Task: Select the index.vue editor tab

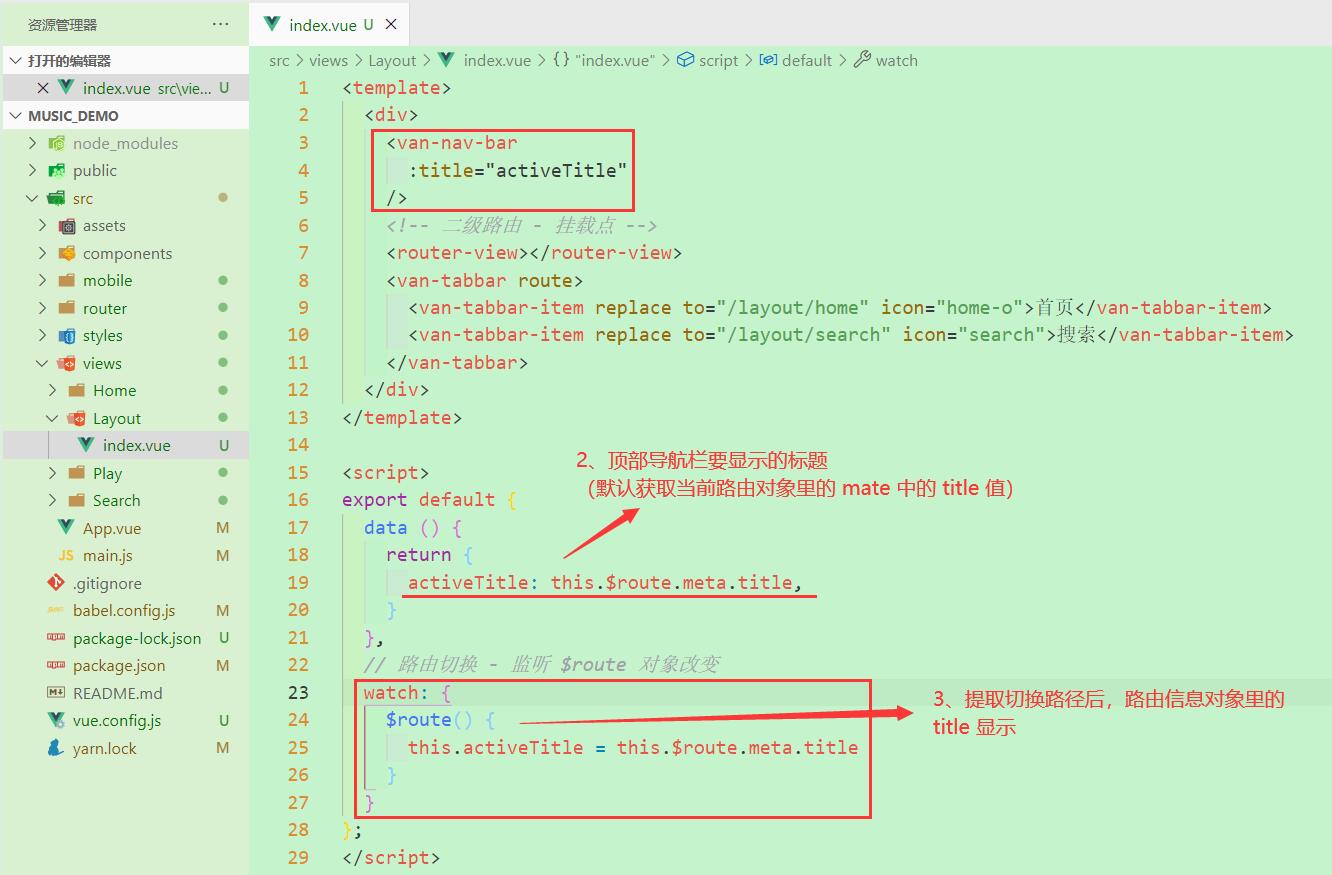Action: point(329,24)
